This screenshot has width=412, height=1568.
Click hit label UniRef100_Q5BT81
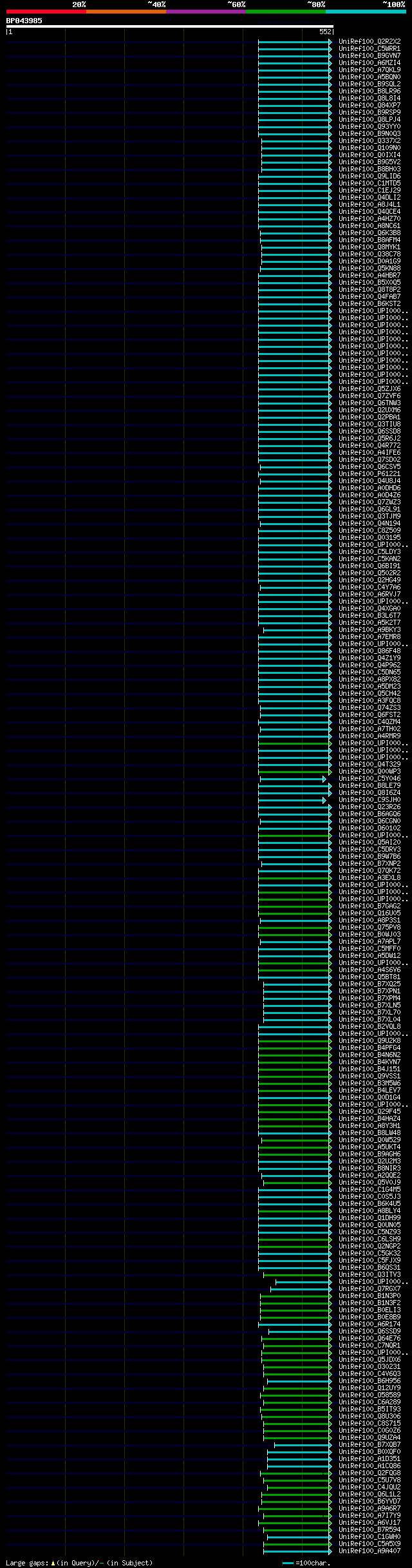pyautogui.click(x=370, y=977)
